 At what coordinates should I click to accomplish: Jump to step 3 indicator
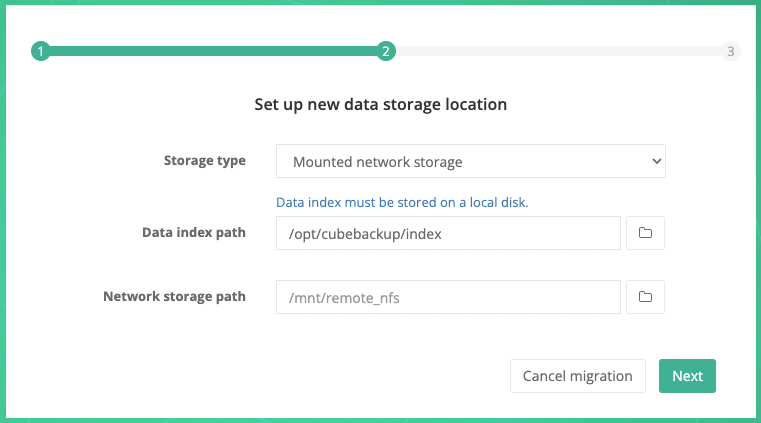click(x=731, y=51)
